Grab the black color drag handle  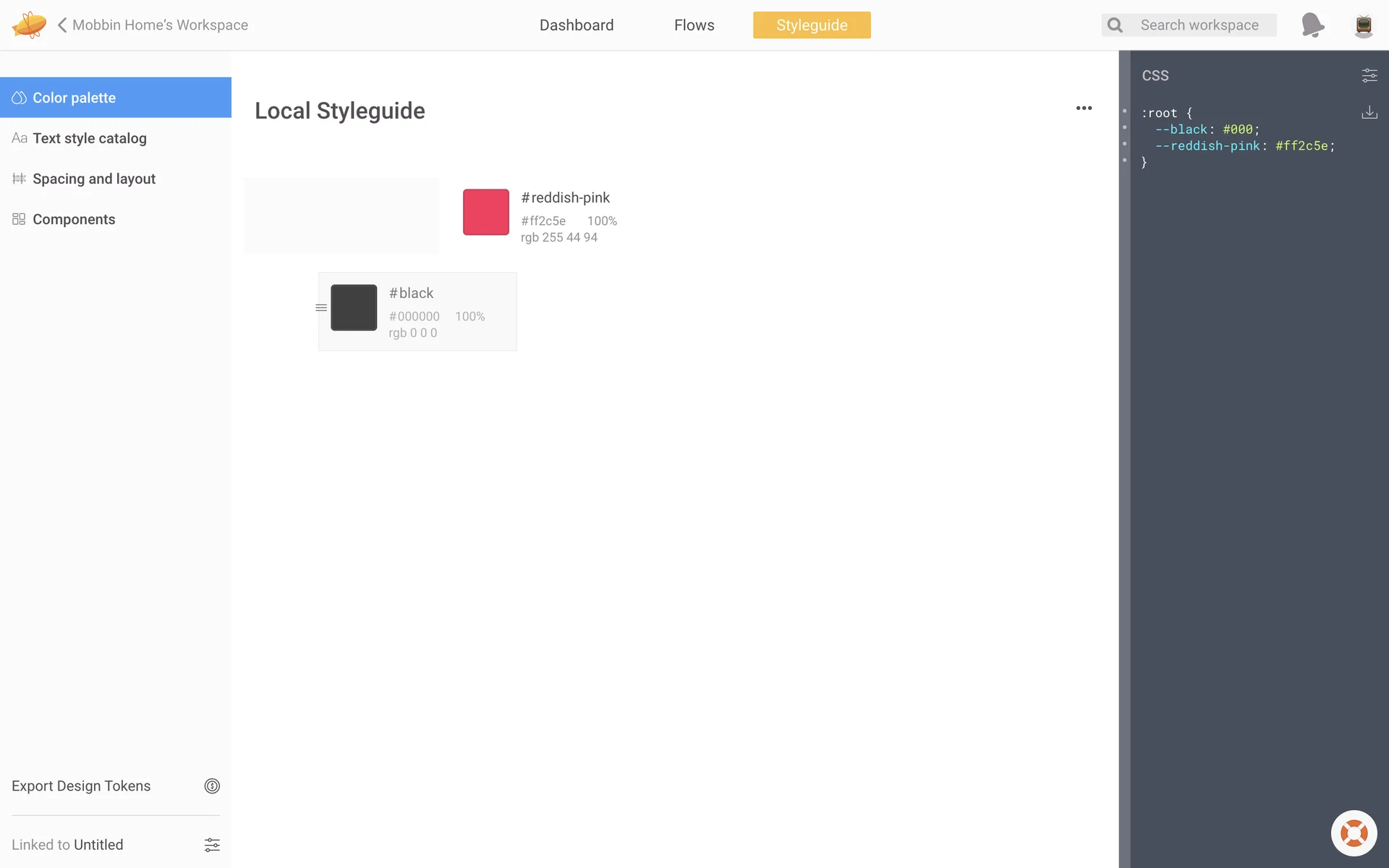[x=321, y=307]
